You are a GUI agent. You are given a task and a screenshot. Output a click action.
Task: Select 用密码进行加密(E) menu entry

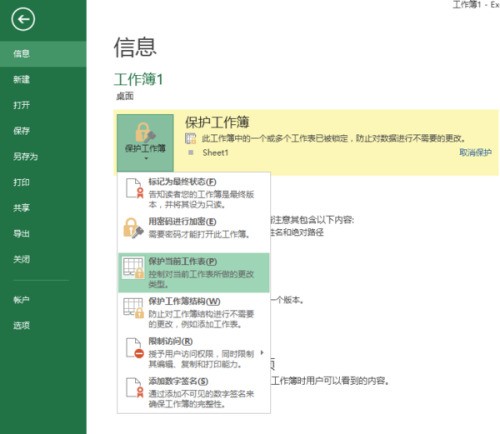coord(193,232)
